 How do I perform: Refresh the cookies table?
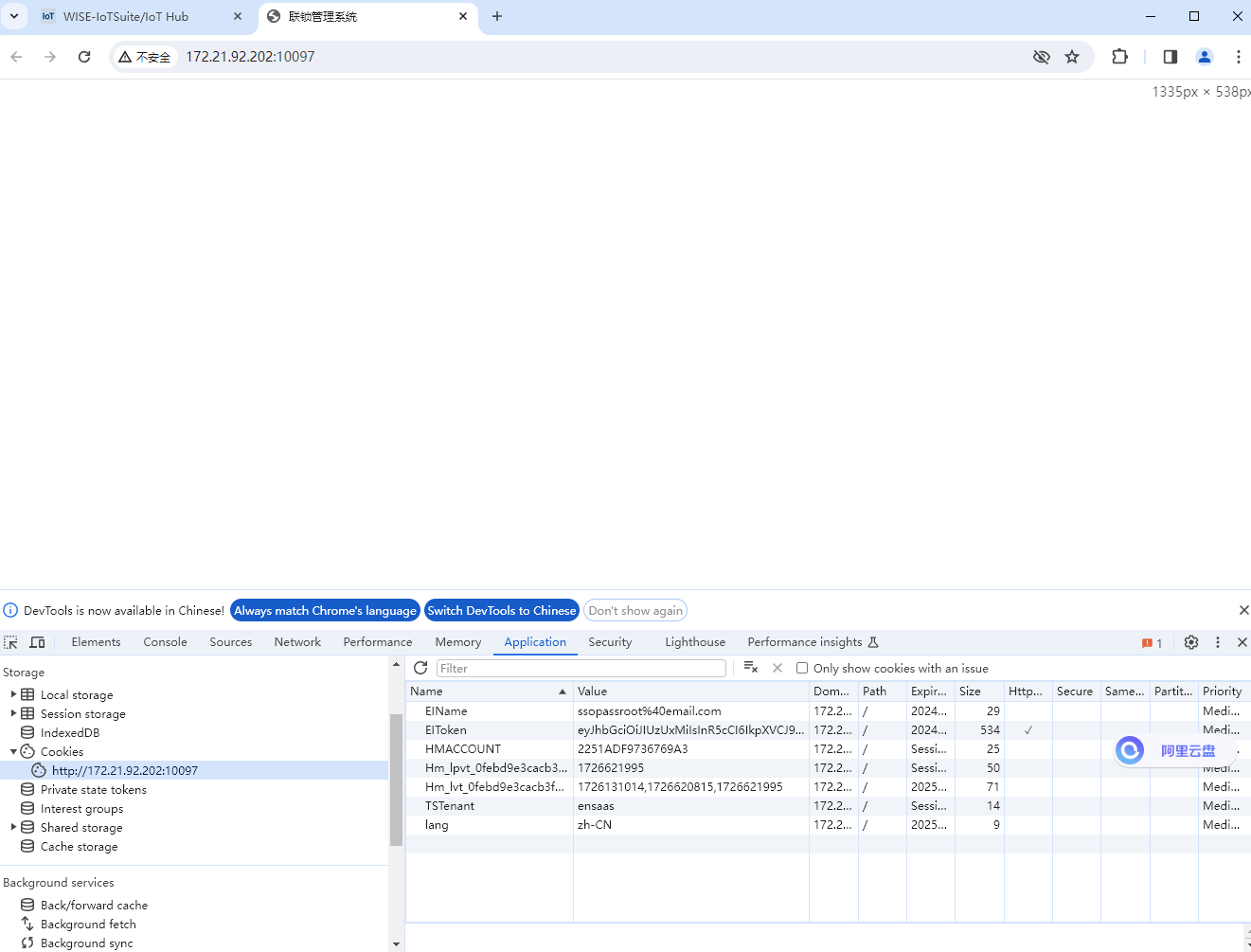coord(420,668)
